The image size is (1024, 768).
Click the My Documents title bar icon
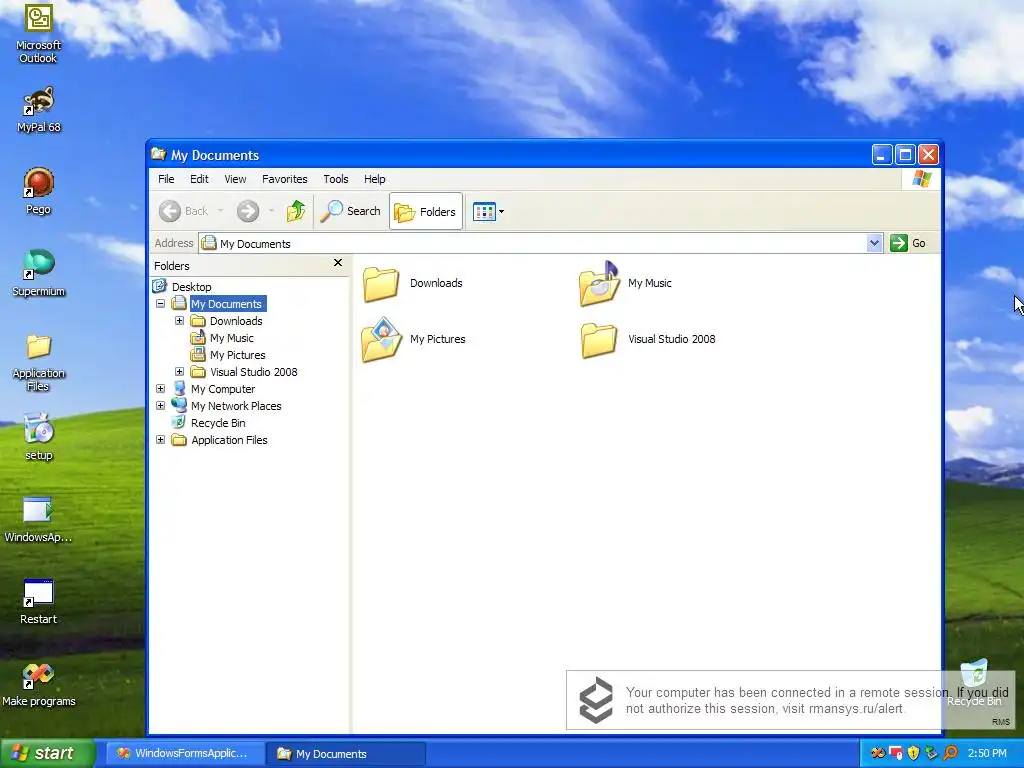[x=159, y=155]
